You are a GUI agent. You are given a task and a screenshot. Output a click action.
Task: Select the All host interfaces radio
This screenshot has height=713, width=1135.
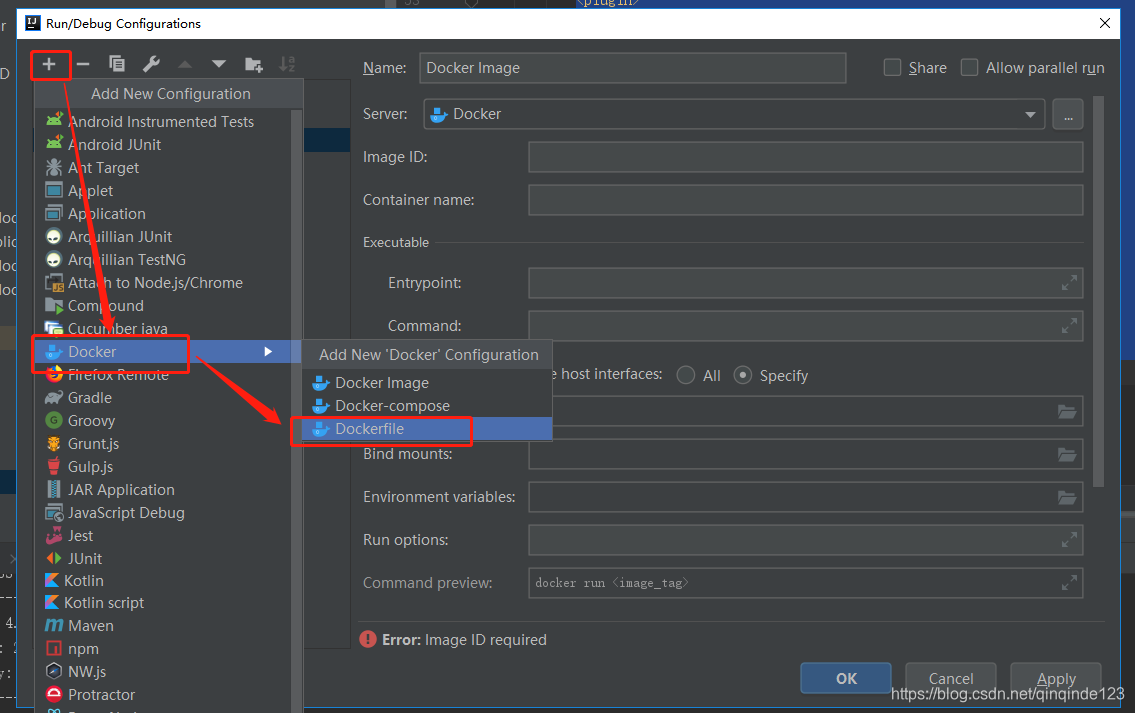point(685,375)
